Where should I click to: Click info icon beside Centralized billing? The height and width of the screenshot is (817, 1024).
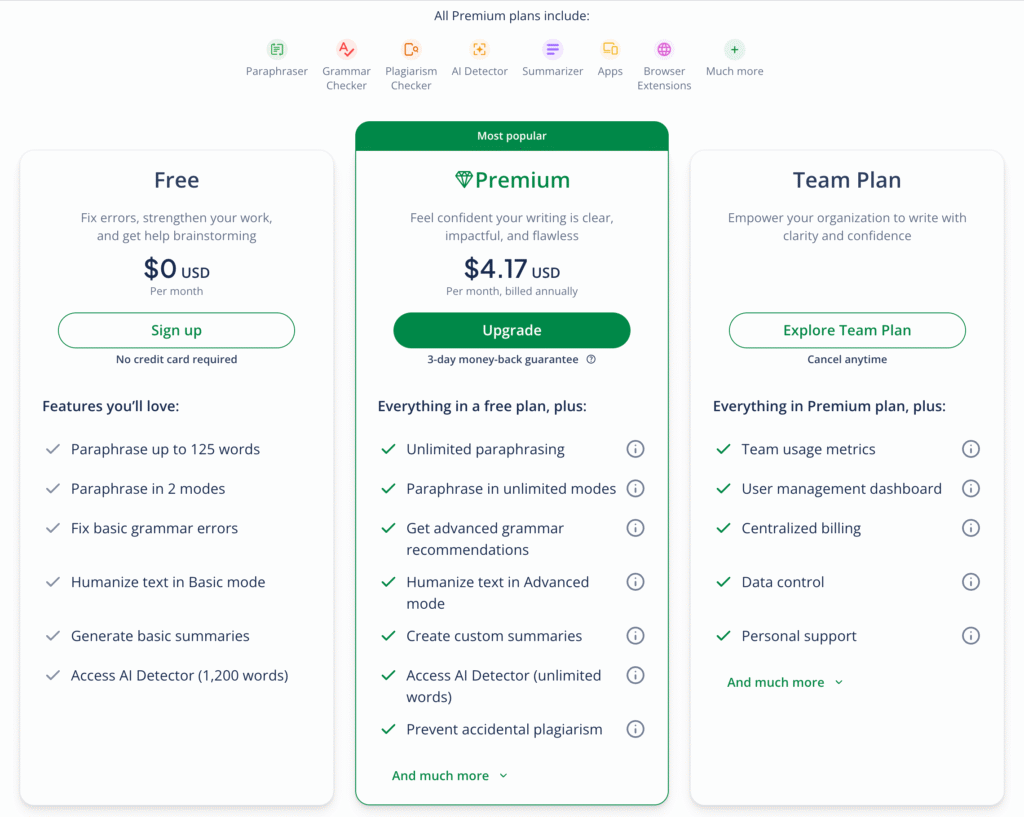click(x=971, y=528)
